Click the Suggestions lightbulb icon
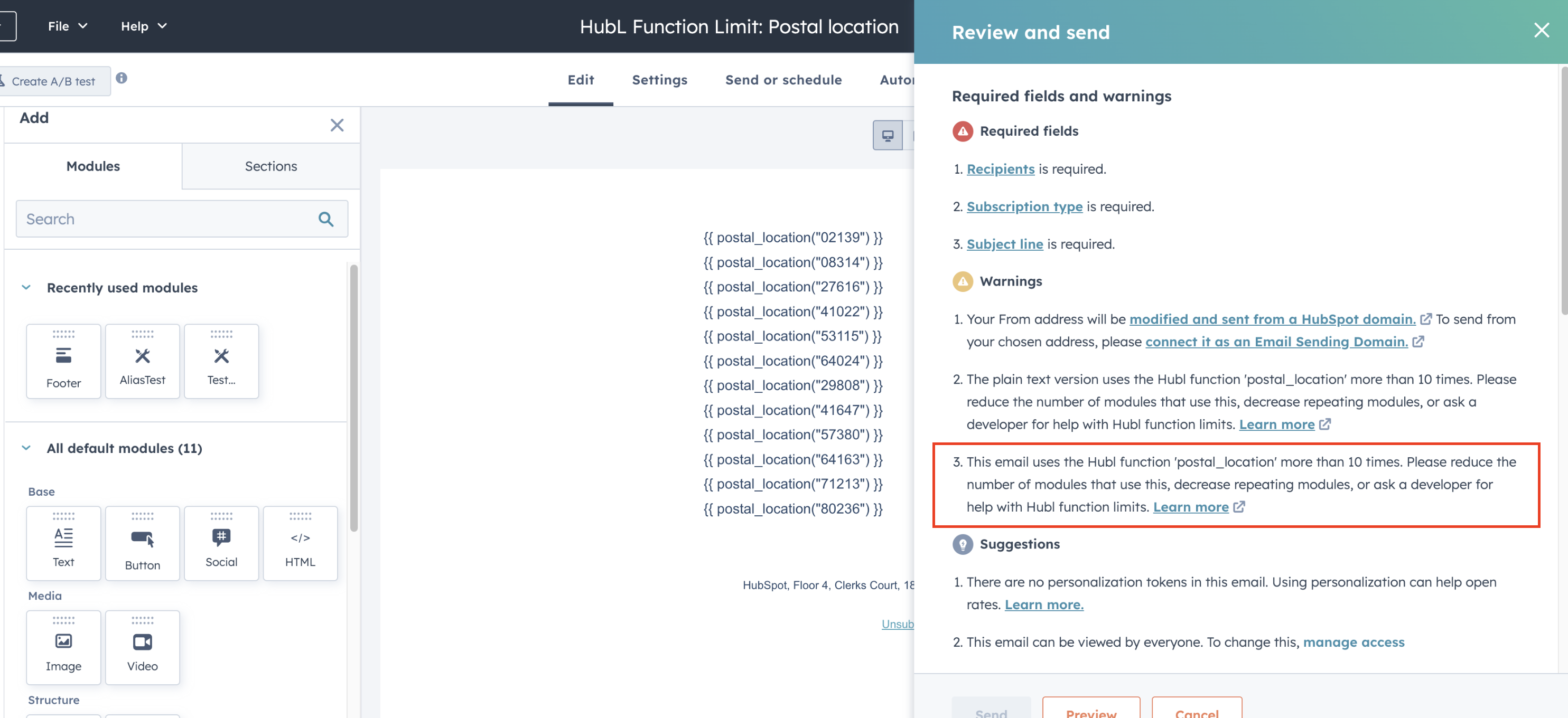 click(x=963, y=544)
